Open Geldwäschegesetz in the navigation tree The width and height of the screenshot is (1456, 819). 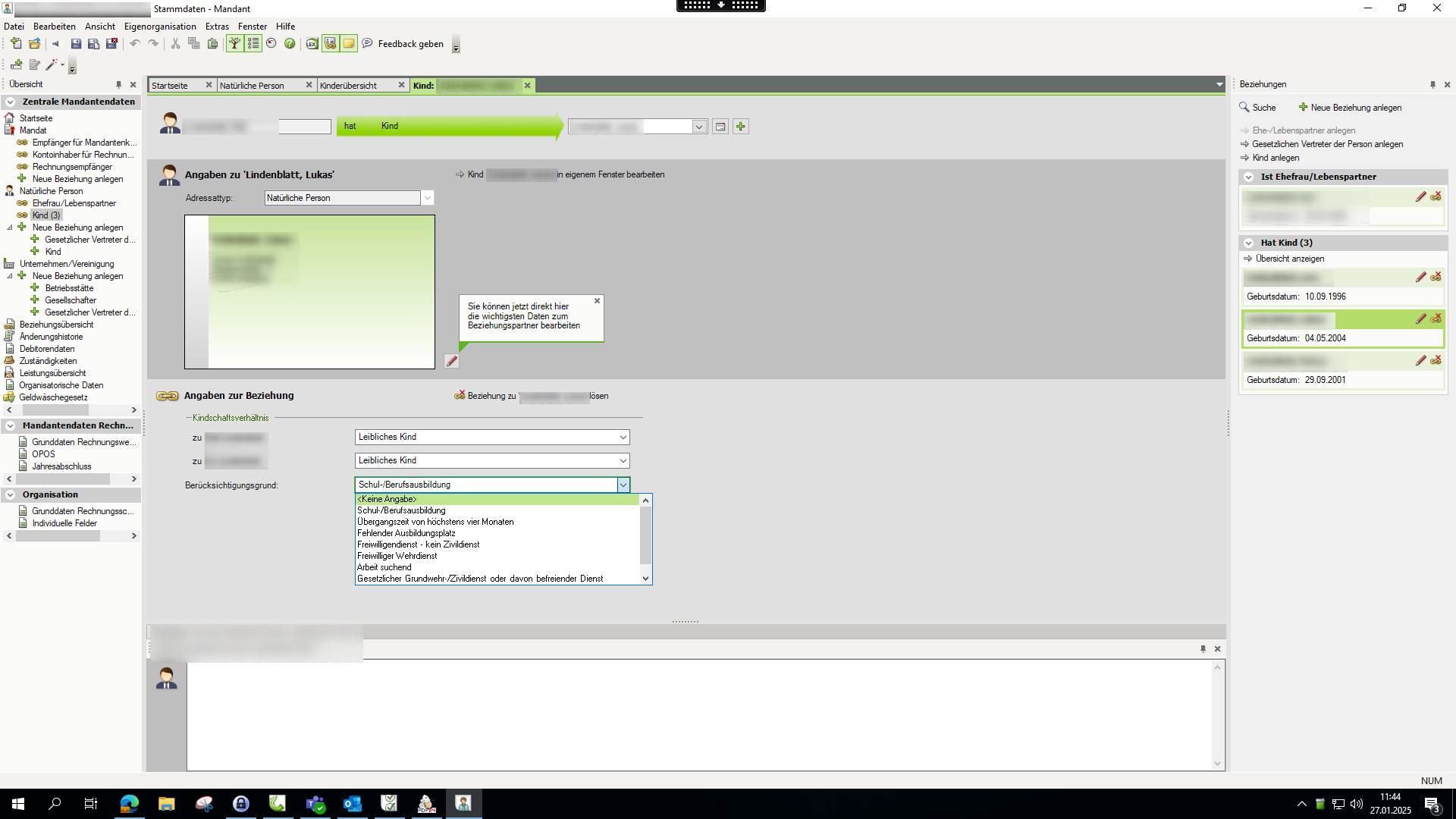coord(53,397)
